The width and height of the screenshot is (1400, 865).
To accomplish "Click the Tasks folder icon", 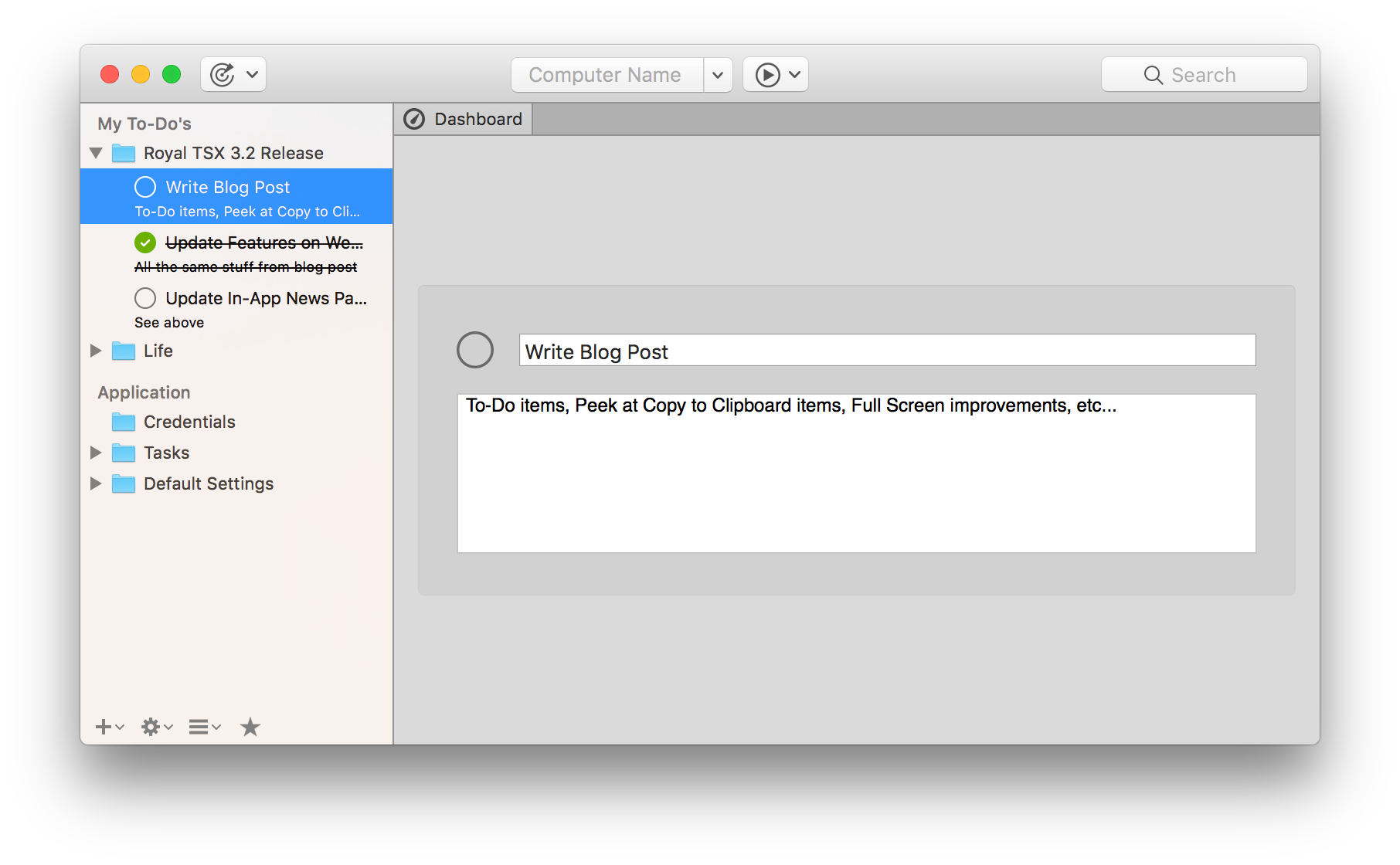I will point(124,453).
